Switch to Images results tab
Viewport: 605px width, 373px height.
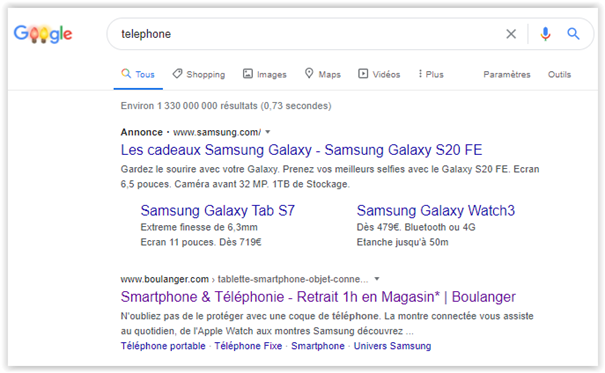(x=265, y=74)
